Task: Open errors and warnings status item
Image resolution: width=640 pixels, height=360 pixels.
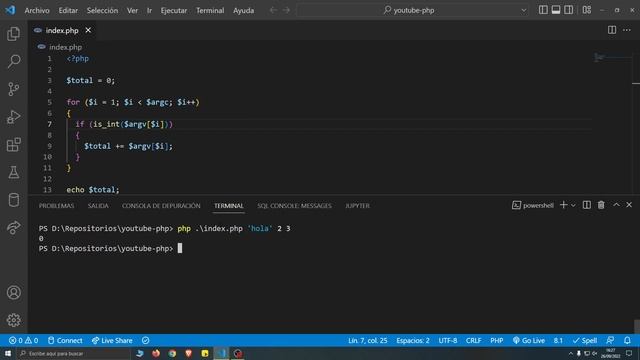Action: [24, 340]
